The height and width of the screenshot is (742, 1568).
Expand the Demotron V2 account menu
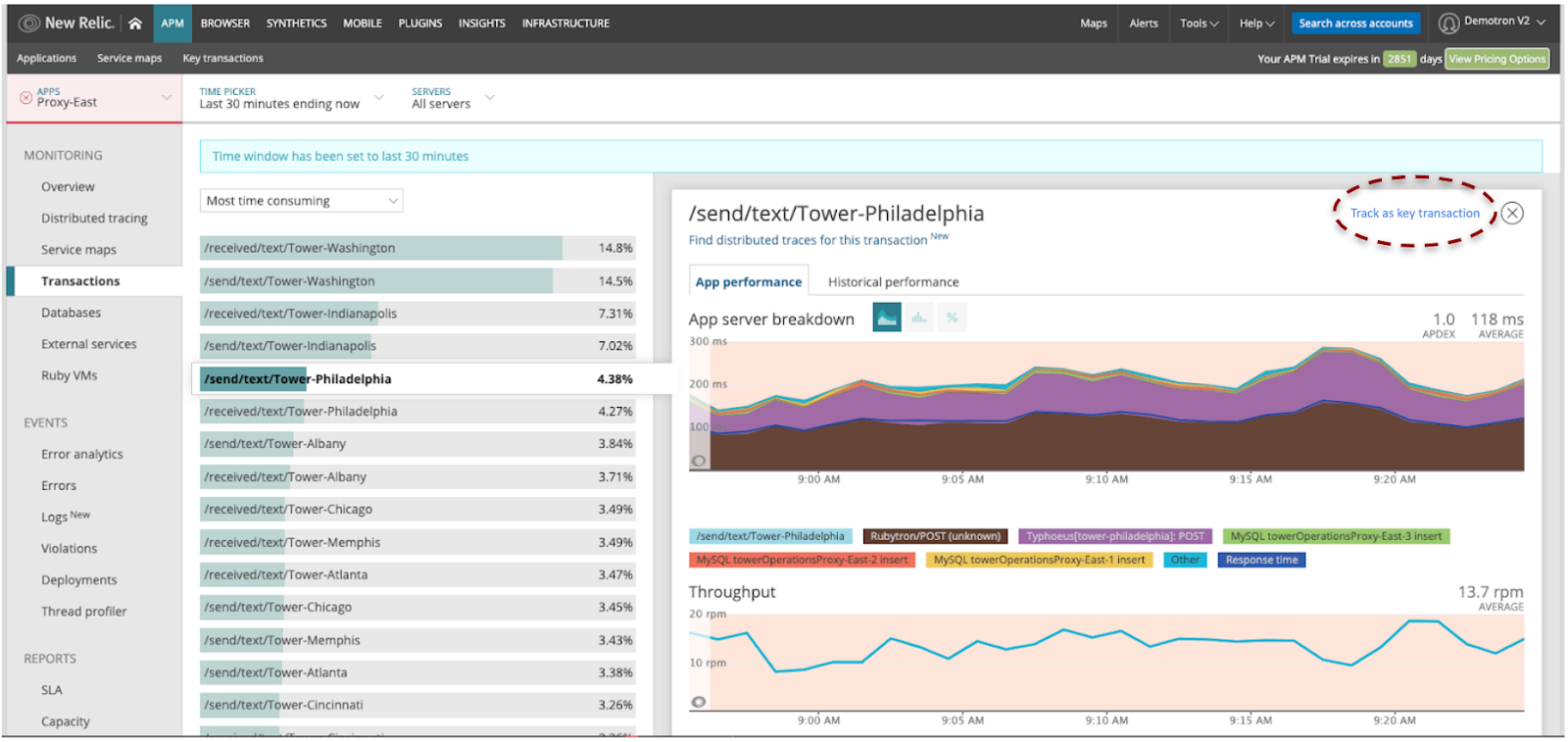click(x=1504, y=22)
